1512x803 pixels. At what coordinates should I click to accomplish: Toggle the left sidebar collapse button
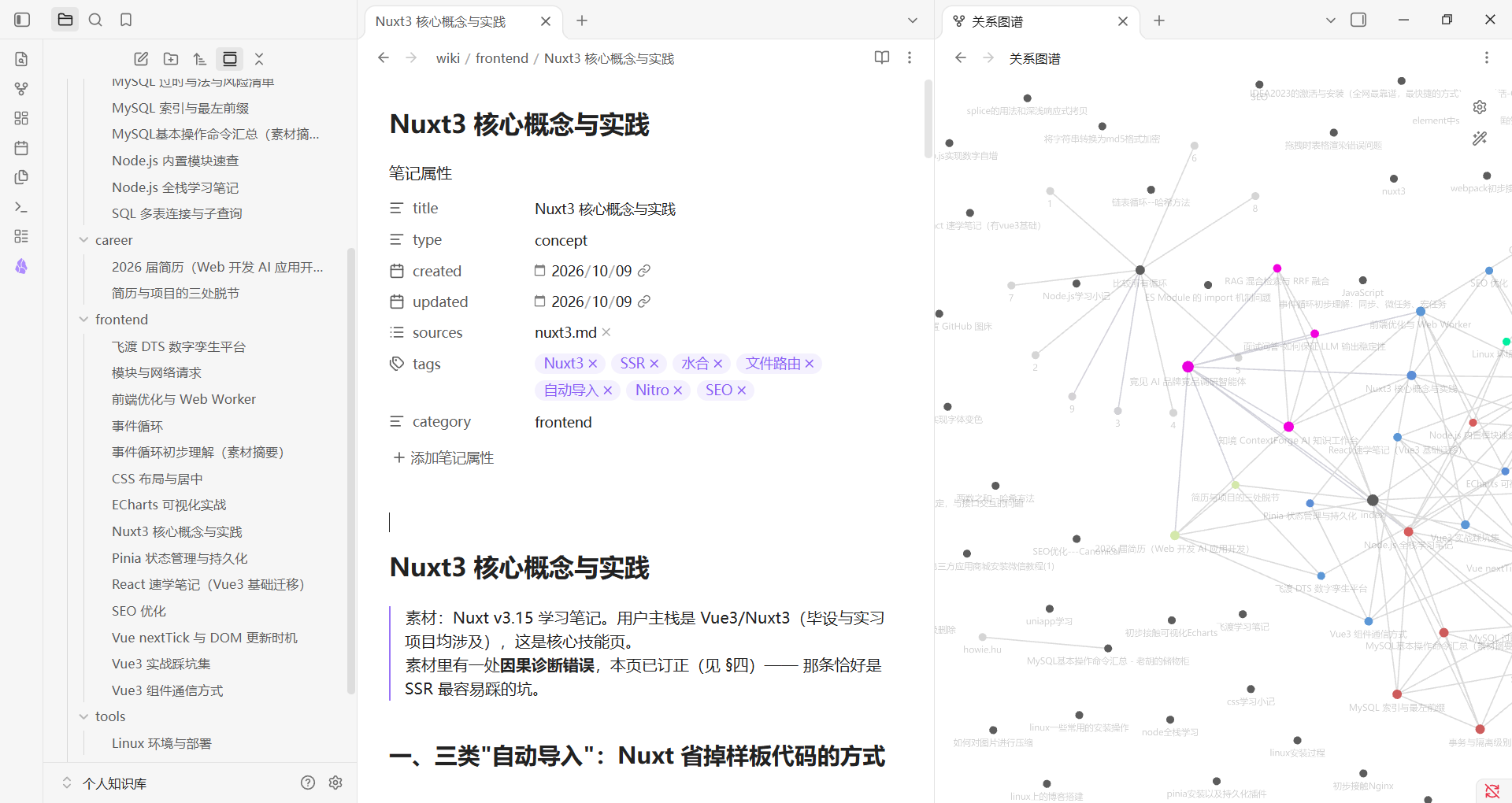(22, 20)
